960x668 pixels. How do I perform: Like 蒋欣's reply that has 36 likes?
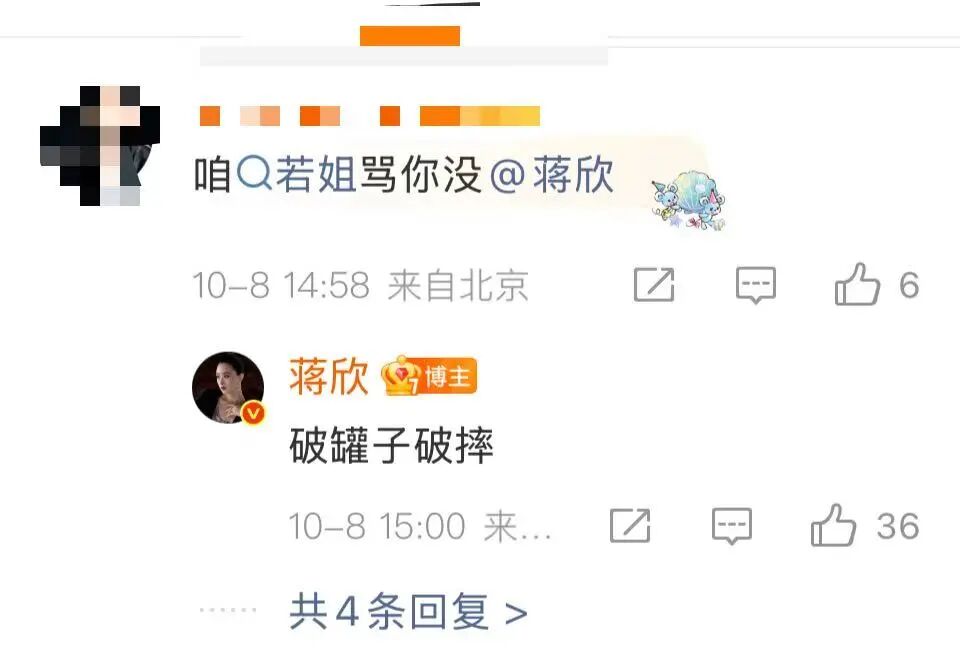833,525
